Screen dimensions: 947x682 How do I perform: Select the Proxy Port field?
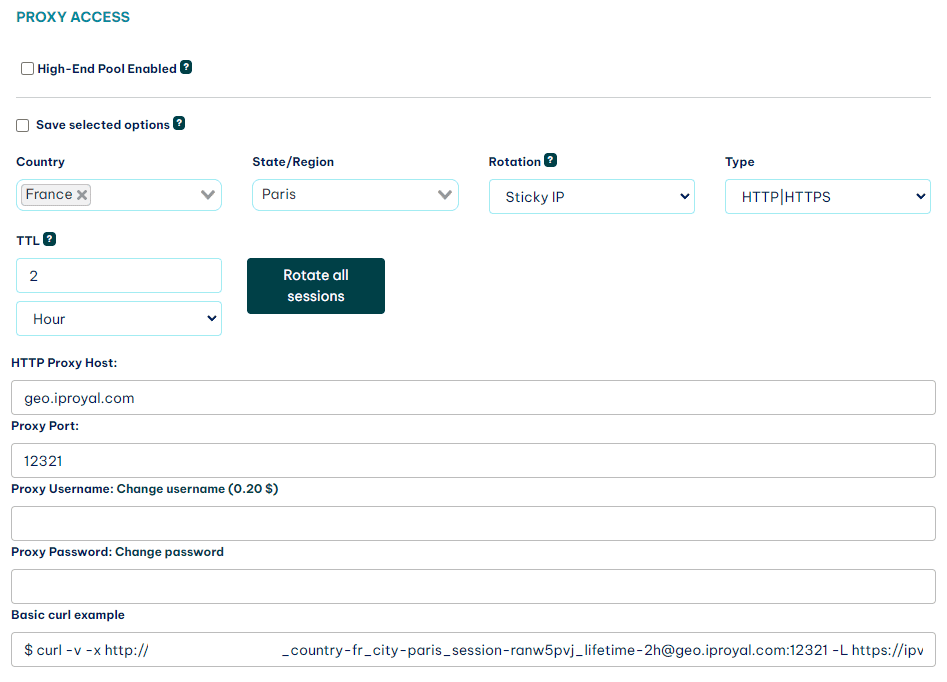474,460
